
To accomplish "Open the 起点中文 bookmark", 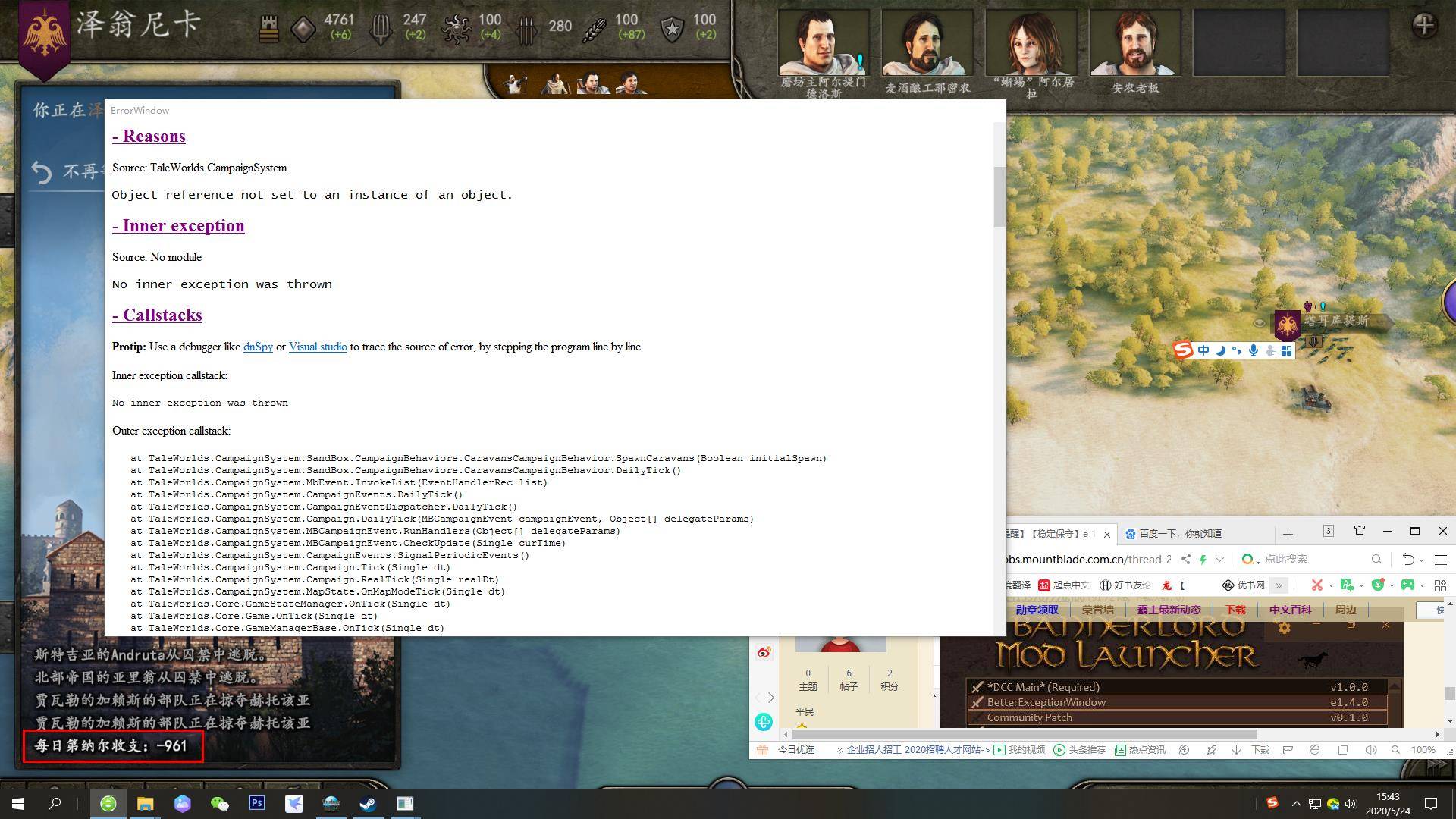I will (x=1063, y=585).
